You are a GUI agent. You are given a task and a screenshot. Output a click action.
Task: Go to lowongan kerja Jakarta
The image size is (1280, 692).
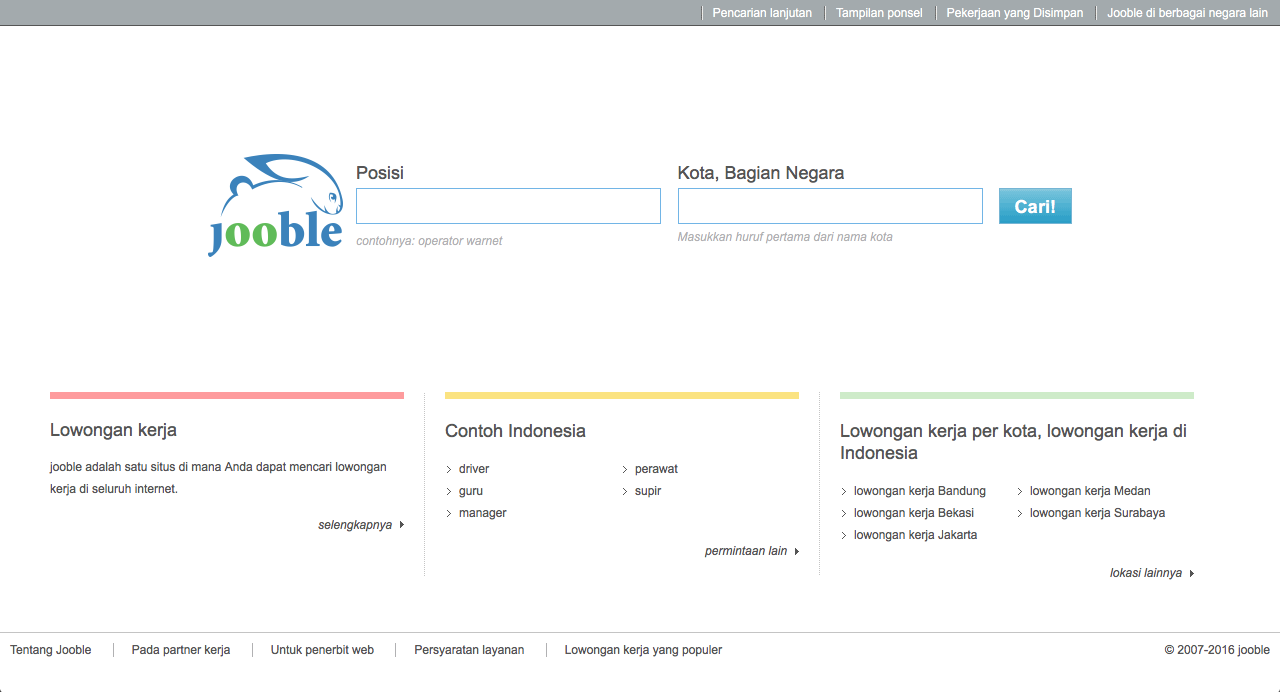915,535
